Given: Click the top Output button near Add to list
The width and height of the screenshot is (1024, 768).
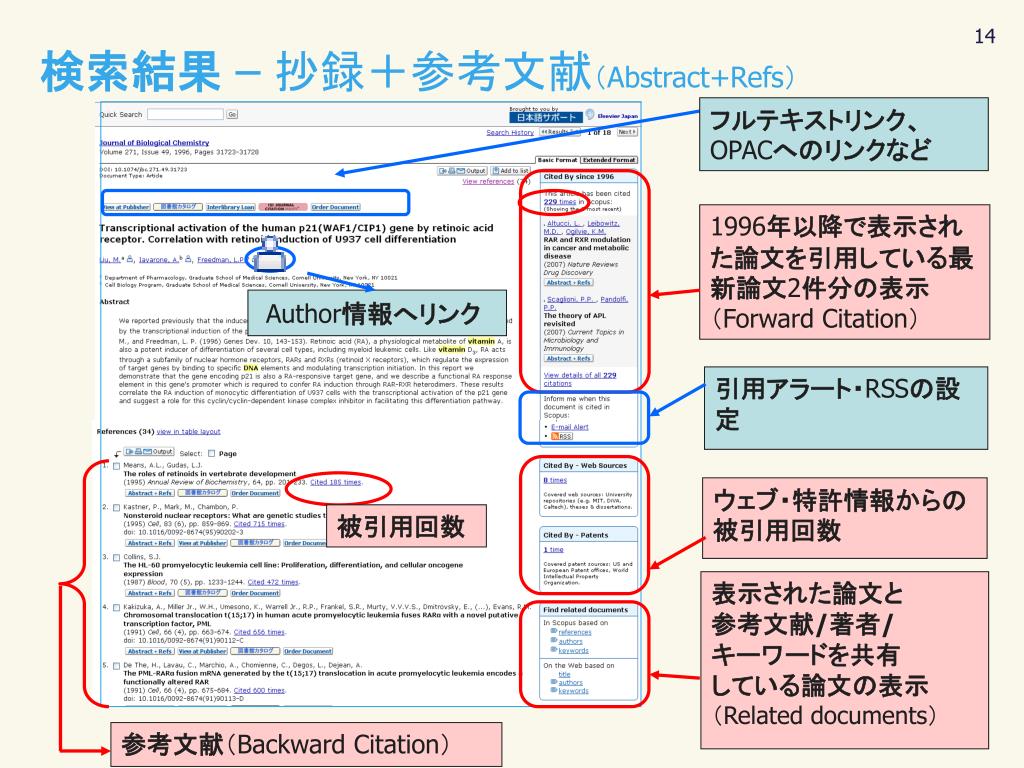Looking at the screenshot, I should [x=462, y=171].
